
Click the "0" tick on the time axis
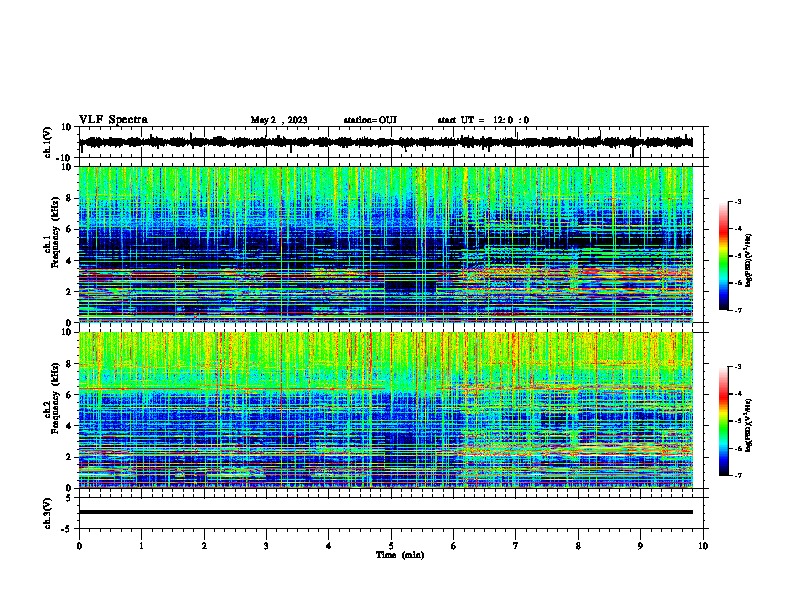(x=79, y=546)
